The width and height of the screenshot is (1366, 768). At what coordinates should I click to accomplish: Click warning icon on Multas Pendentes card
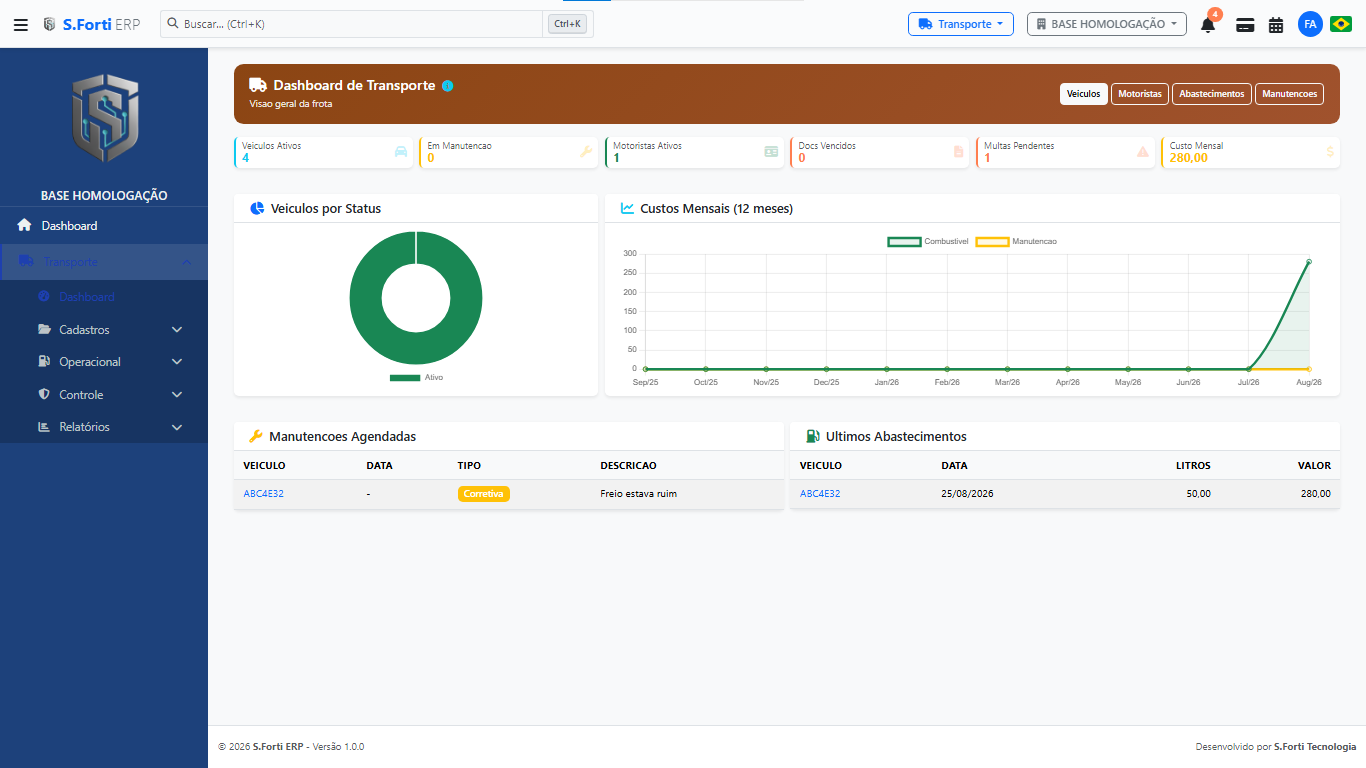(1143, 152)
